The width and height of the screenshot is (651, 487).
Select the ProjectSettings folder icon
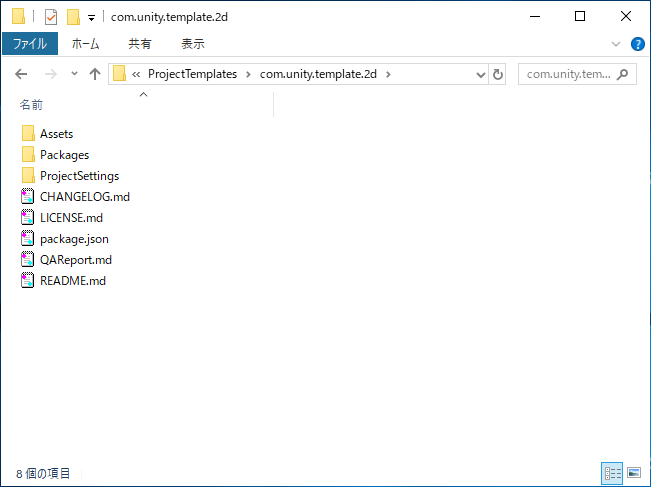coord(28,176)
